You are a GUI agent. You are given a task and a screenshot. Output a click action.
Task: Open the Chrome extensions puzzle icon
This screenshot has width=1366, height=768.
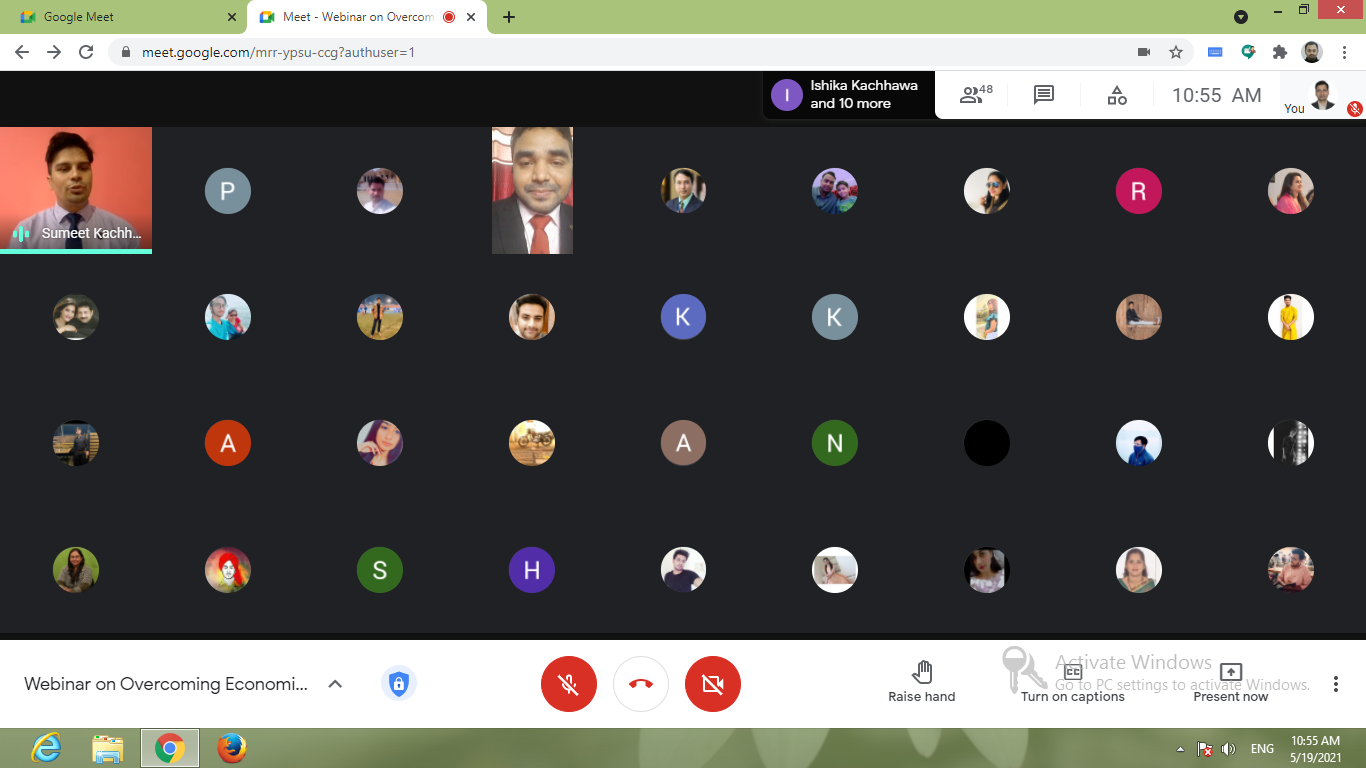1279,52
